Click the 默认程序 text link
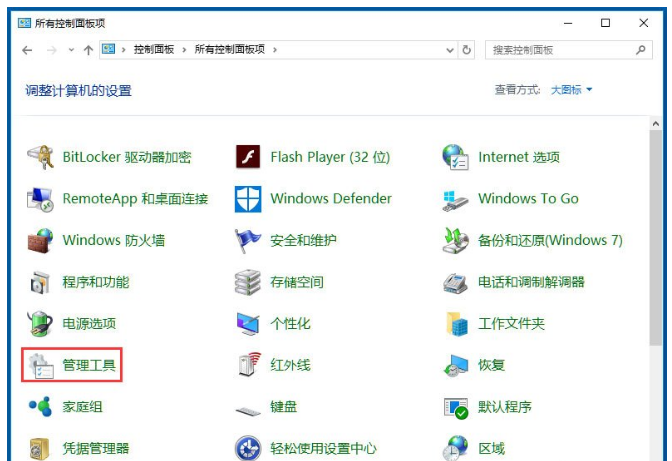The image size is (672, 461). tap(505, 407)
